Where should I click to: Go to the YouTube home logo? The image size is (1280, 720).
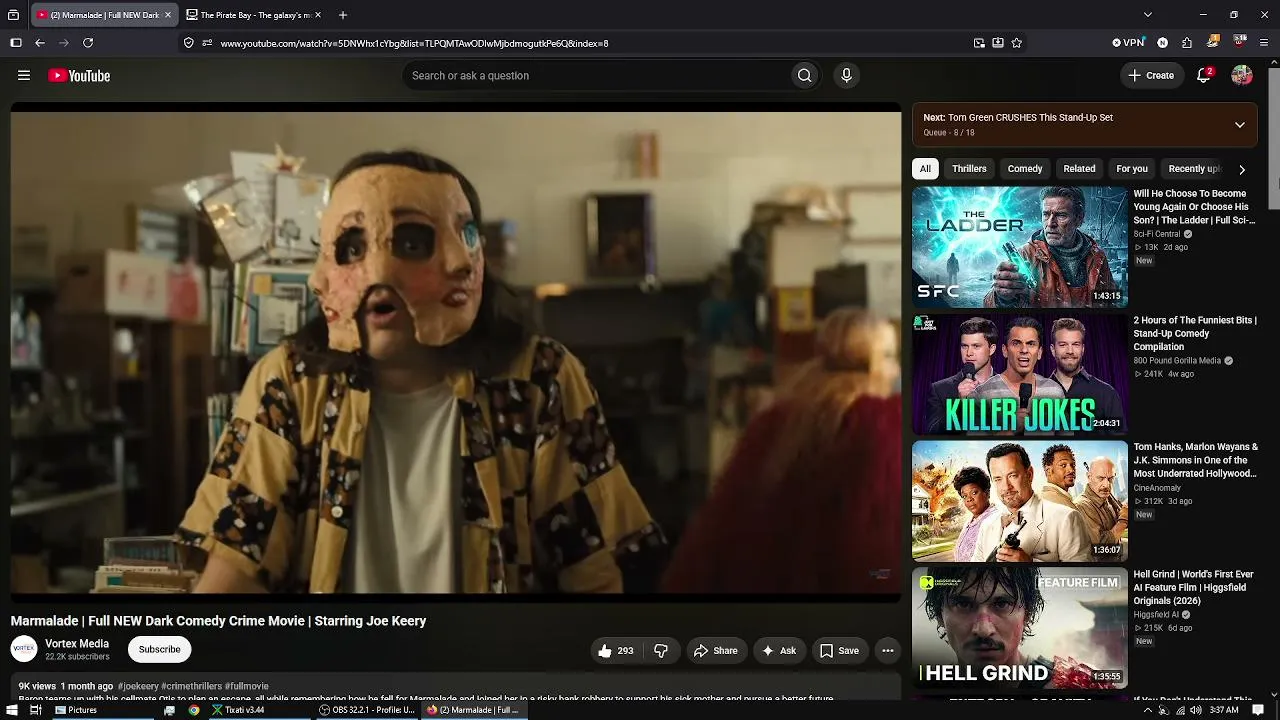click(79, 76)
